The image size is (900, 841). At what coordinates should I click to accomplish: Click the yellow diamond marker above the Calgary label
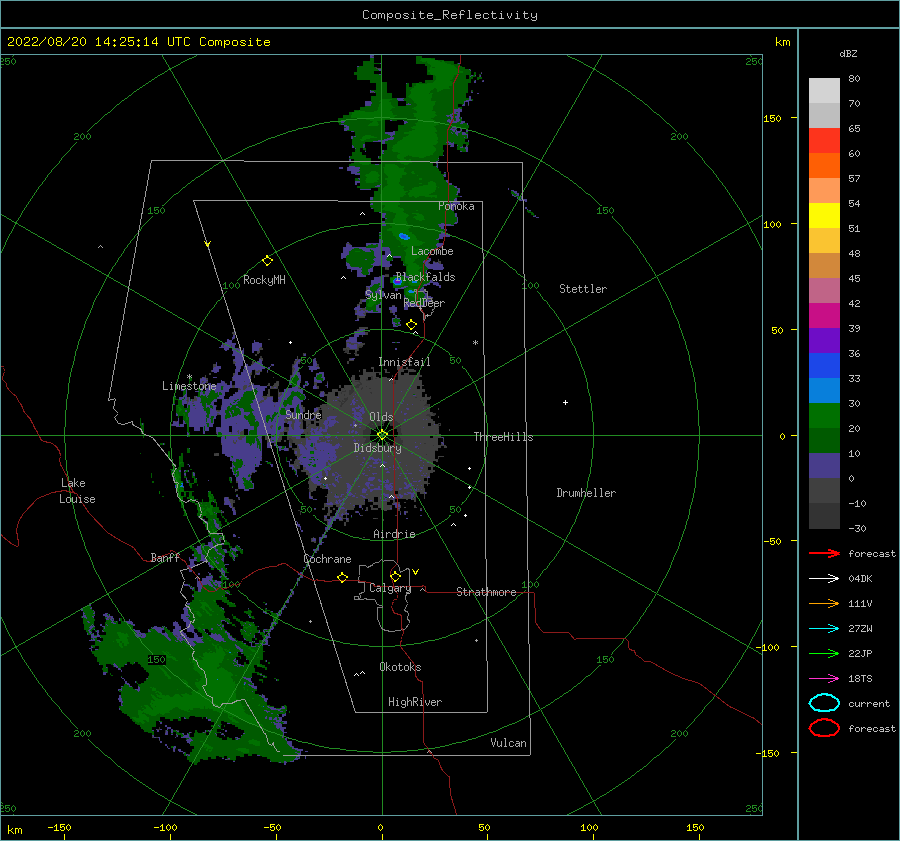pyautogui.click(x=395, y=576)
